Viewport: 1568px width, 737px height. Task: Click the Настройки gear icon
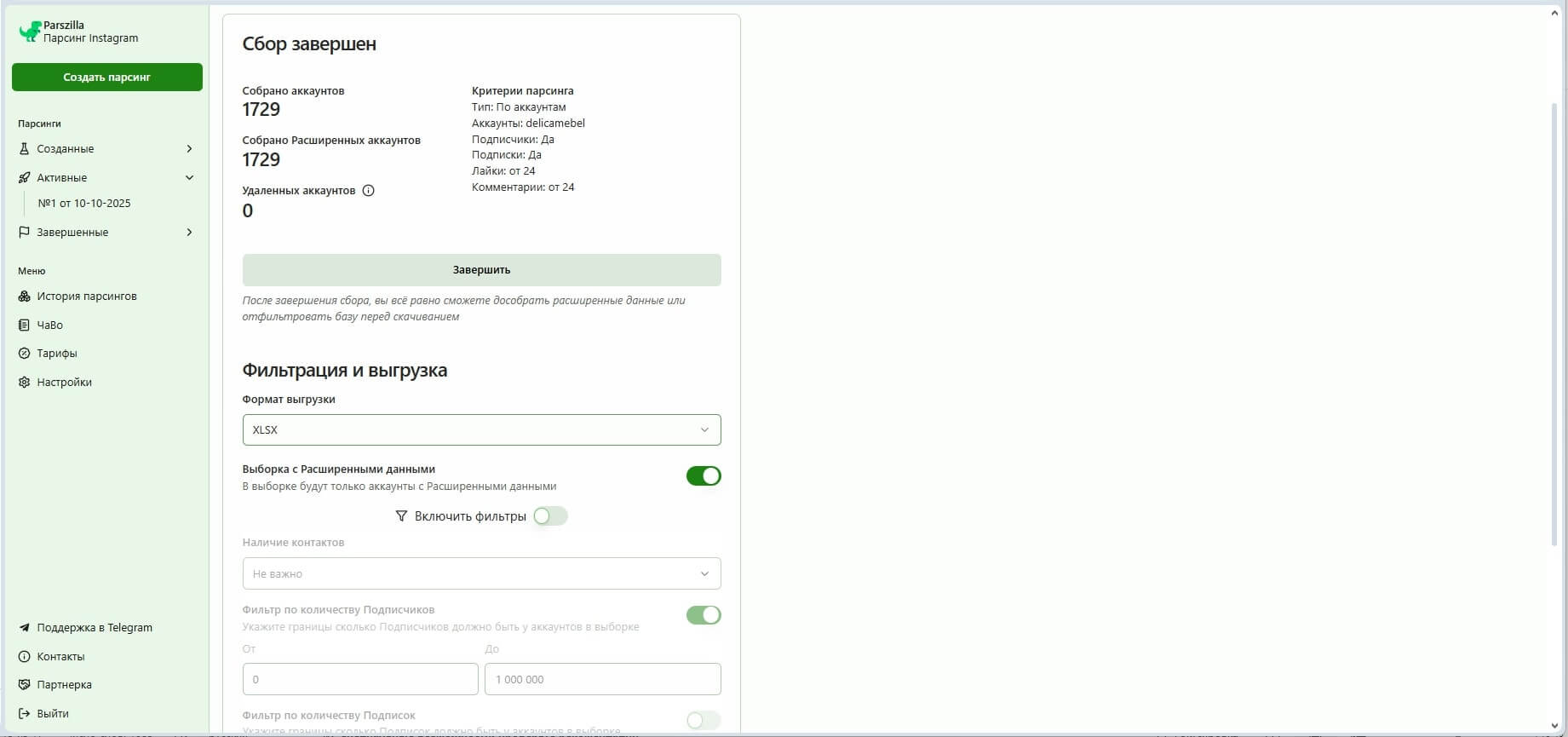[x=24, y=382]
